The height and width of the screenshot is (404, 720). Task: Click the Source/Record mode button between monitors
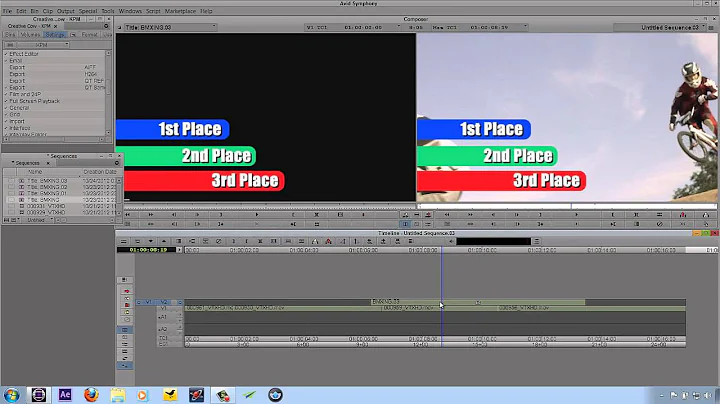(x=405, y=224)
